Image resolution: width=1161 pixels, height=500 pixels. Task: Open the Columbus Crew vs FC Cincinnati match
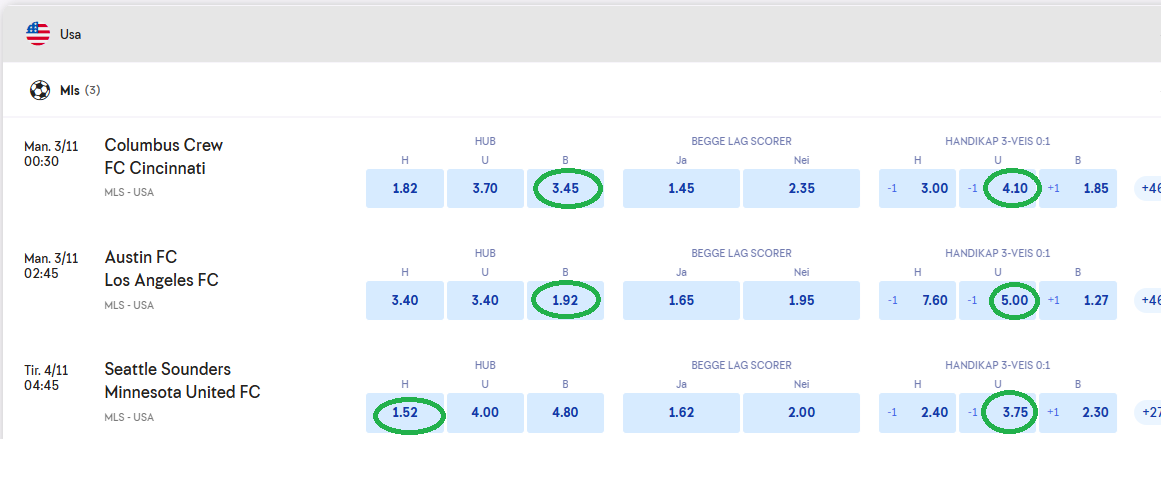(164, 157)
